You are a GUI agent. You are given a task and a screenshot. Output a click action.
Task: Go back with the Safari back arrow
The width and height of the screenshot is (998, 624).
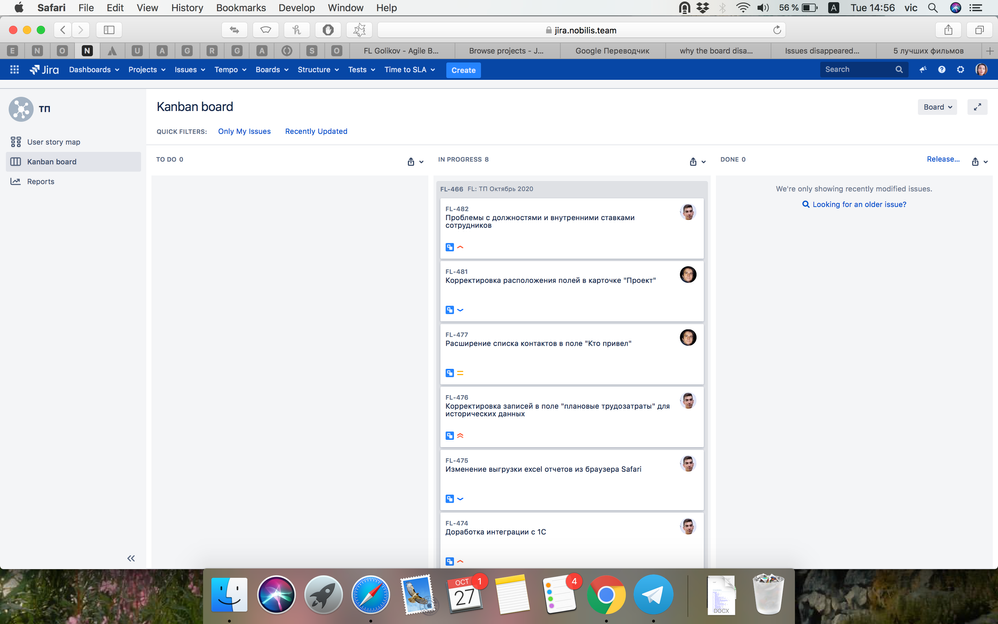click(62, 30)
